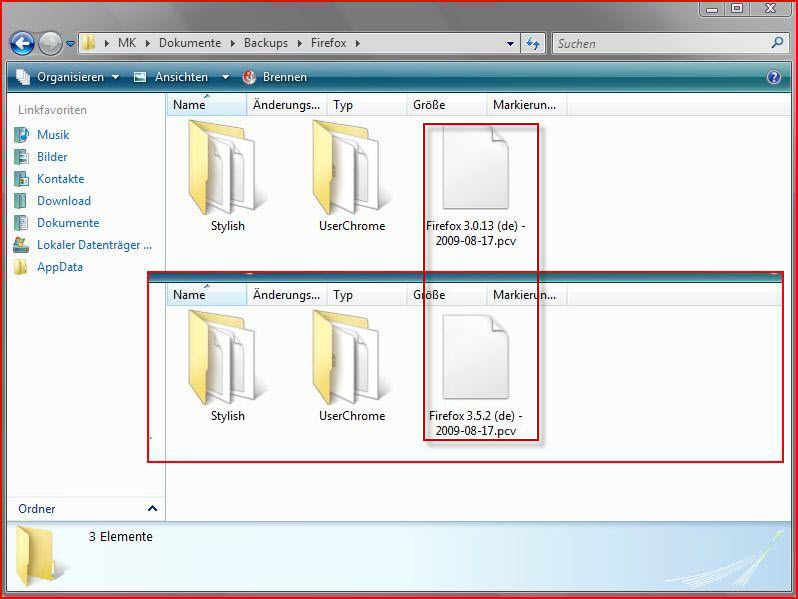Screen dimensions: 798x599
Task: Click the upper Stylish folder name
Action: click(x=227, y=226)
